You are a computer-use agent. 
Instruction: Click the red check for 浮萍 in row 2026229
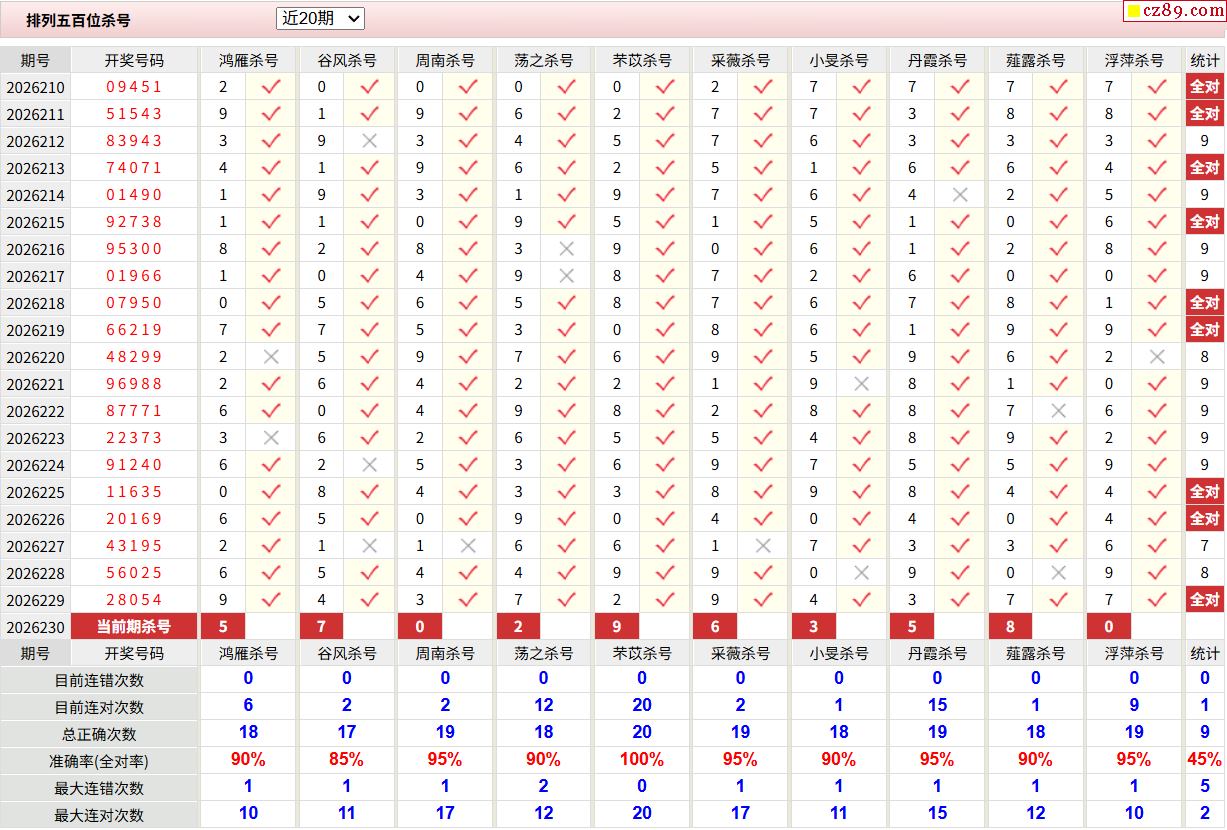coord(1157,600)
